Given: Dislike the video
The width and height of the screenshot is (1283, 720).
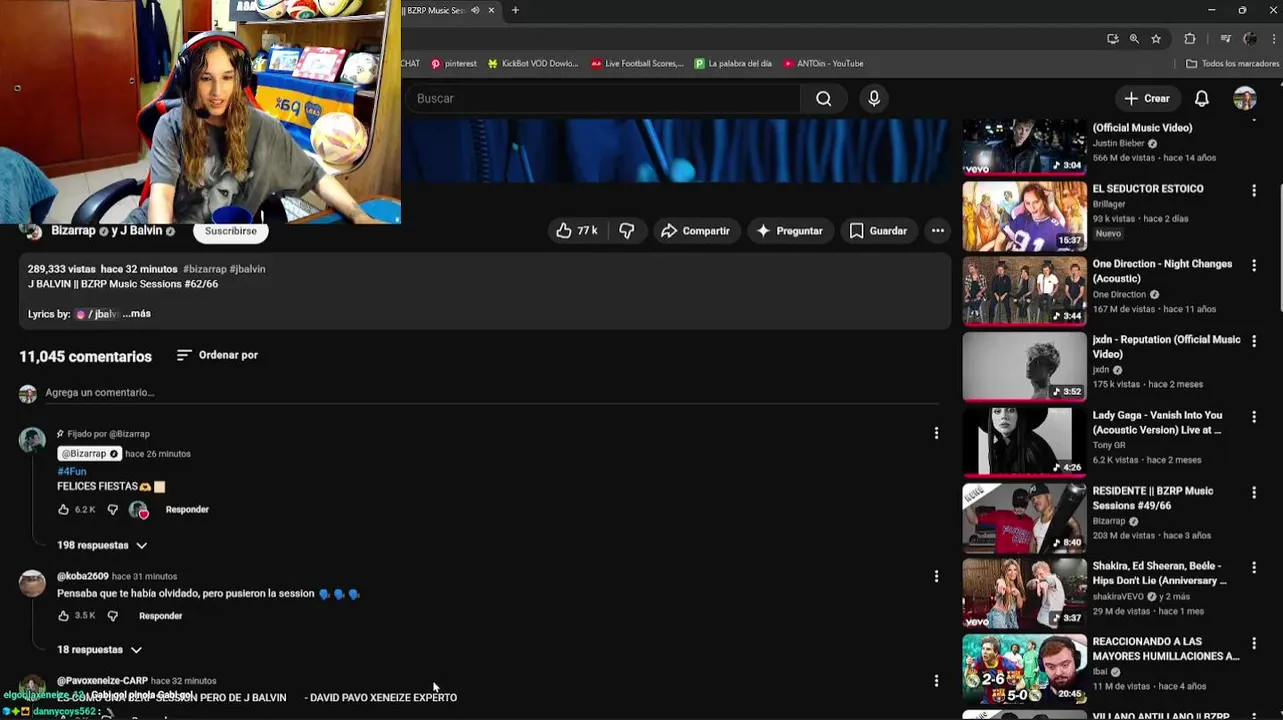Looking at the screenshot, I should (626, 231).
